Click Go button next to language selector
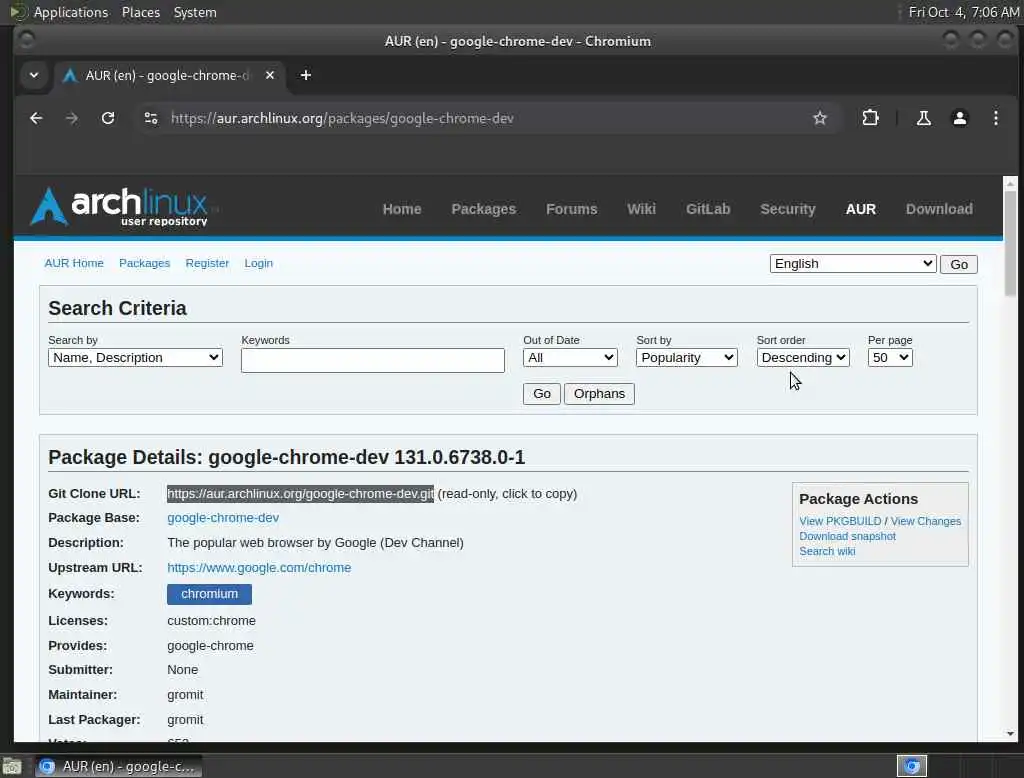 pyautogui.click(x=959, y=264)
